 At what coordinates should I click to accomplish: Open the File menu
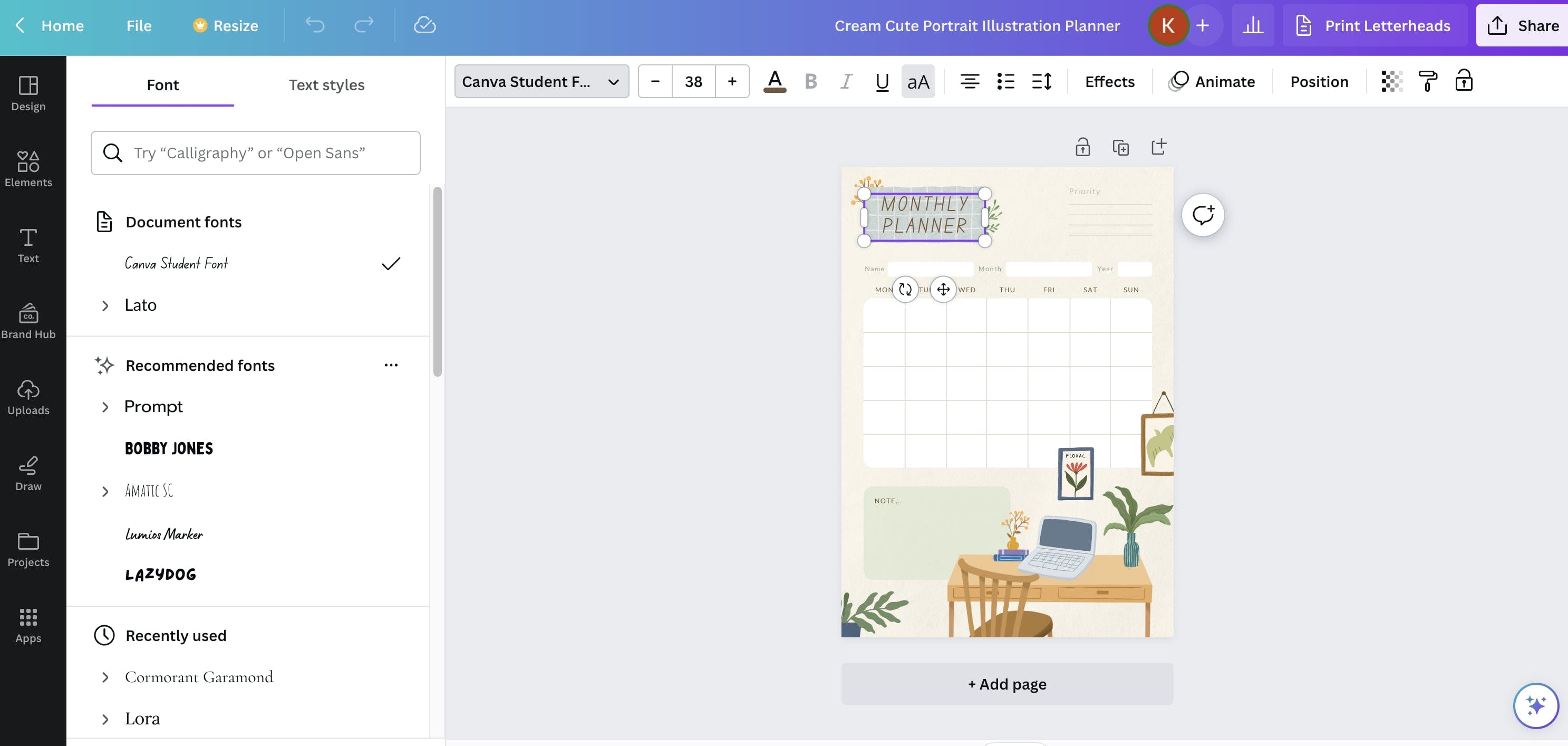[x=139, y=25]
